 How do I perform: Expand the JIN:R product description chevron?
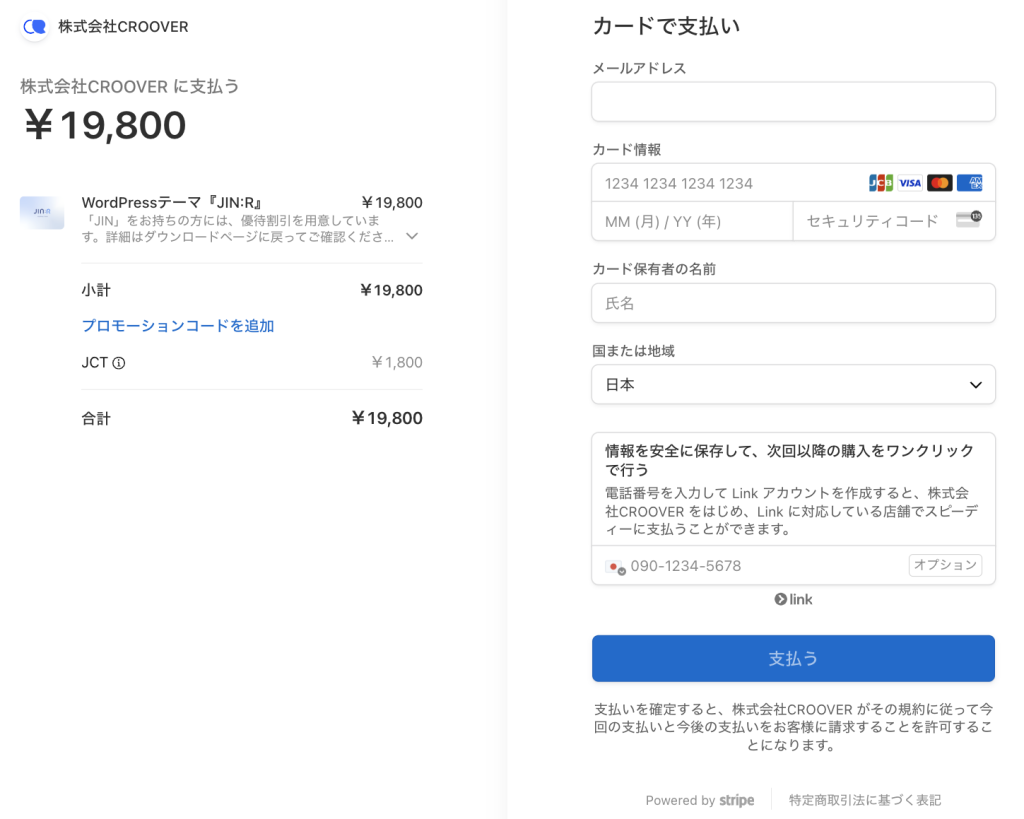point(411,237)
